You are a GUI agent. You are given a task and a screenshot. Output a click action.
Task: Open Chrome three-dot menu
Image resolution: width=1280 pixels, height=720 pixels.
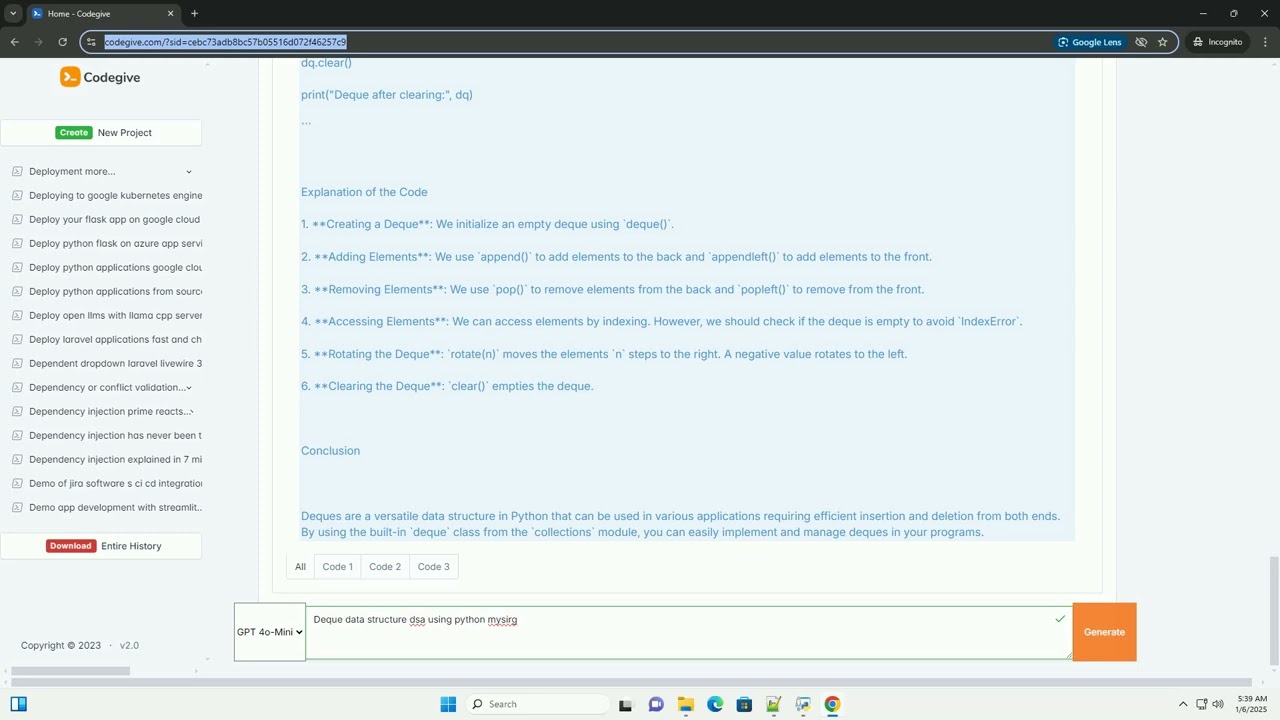point(1265,42)
